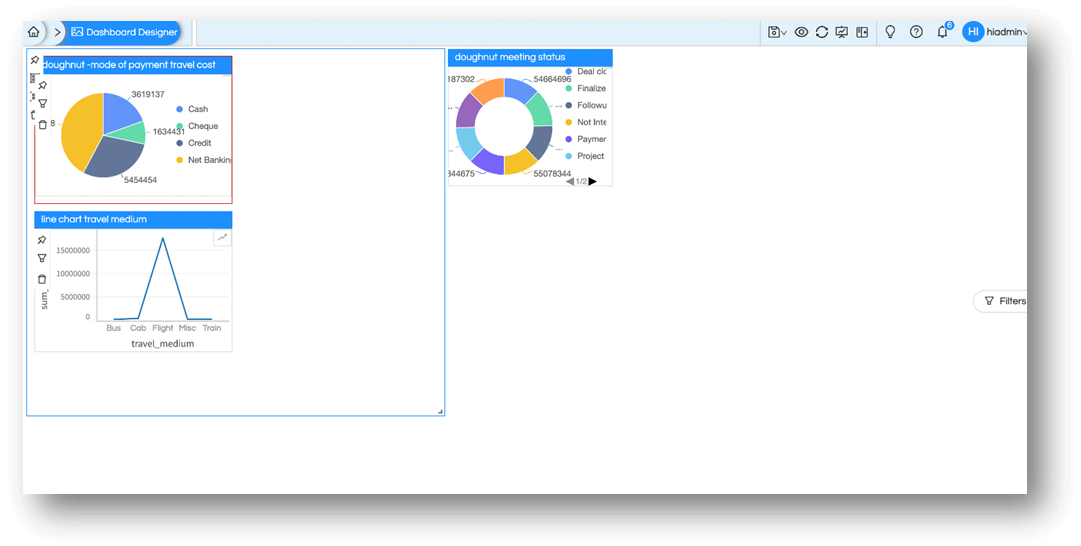Click the 5454454 data label
The height and width of the screenshot is (546, 1081).
pos(141,180)
